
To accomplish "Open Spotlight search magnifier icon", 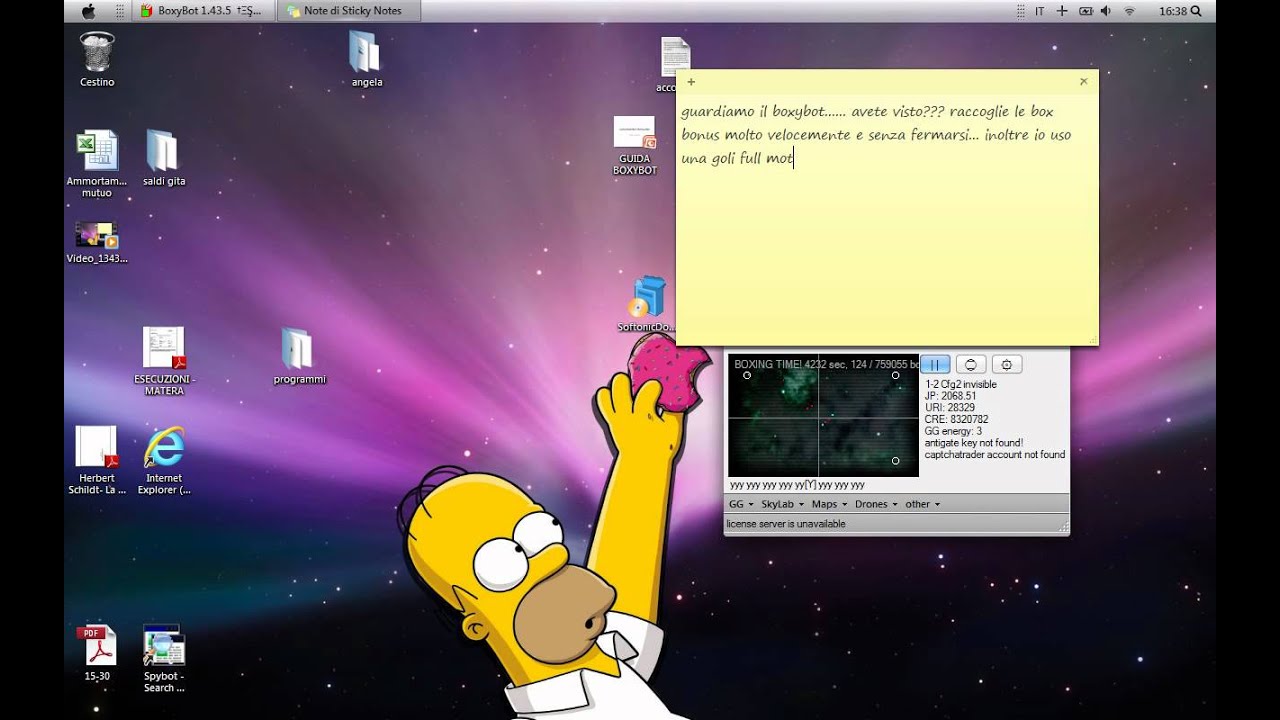I will [x=1197, y=11].
